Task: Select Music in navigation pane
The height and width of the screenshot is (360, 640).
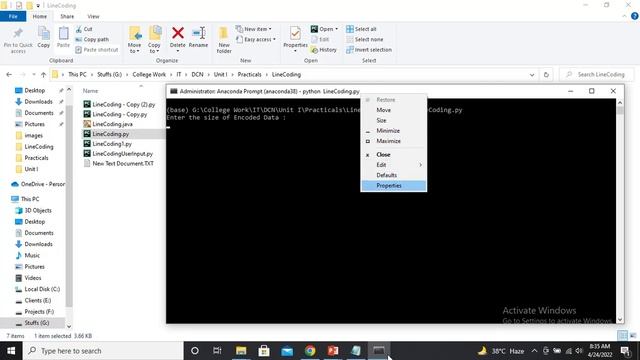Action: pos(32,256)
